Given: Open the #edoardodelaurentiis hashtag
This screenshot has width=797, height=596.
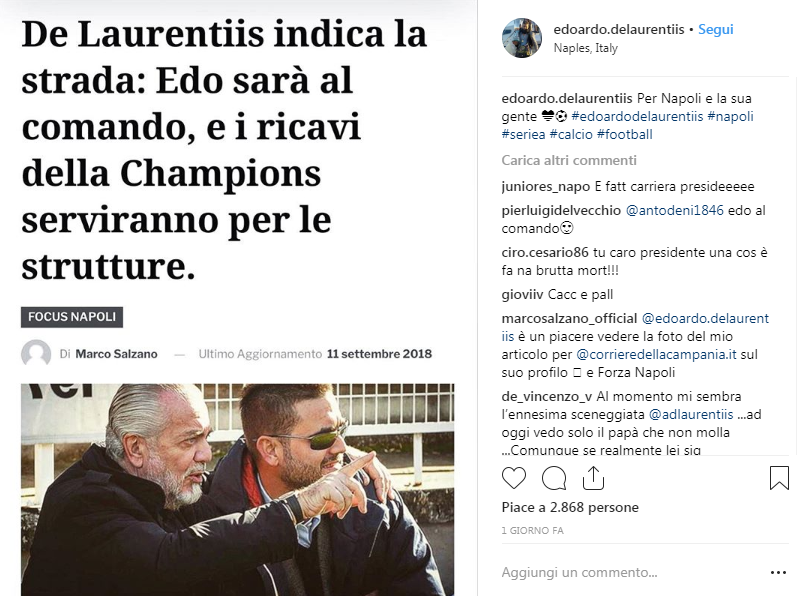Looking at the screenshot, I should click(x=637, y=116).
